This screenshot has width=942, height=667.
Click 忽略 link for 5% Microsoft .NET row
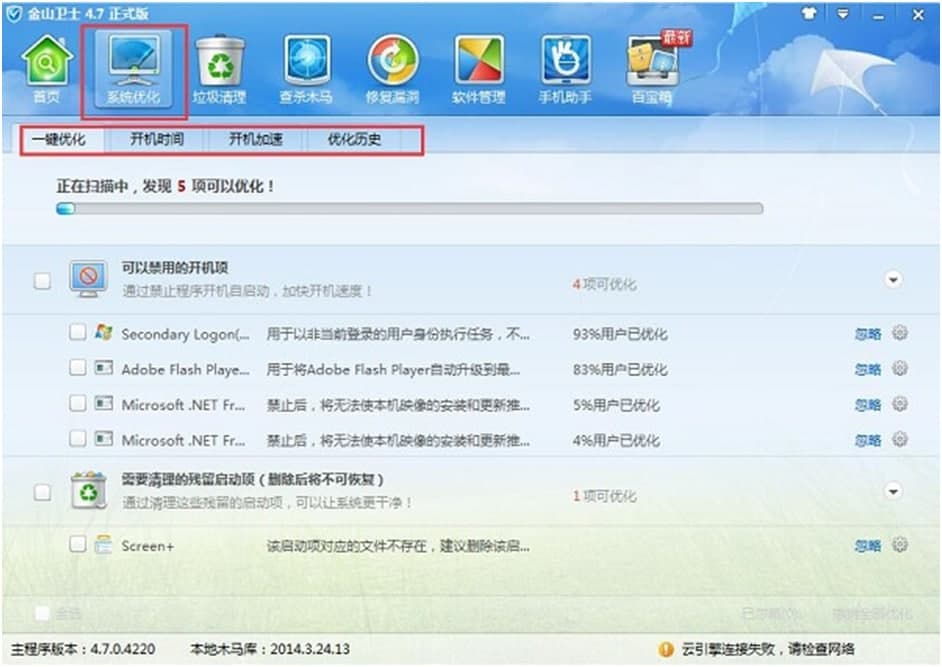[x=868, y=405]
